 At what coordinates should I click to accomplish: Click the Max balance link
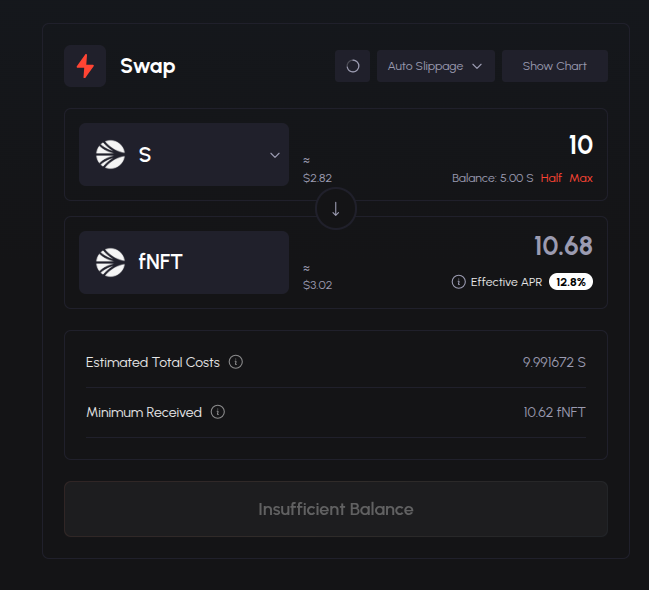pos(581,178)
